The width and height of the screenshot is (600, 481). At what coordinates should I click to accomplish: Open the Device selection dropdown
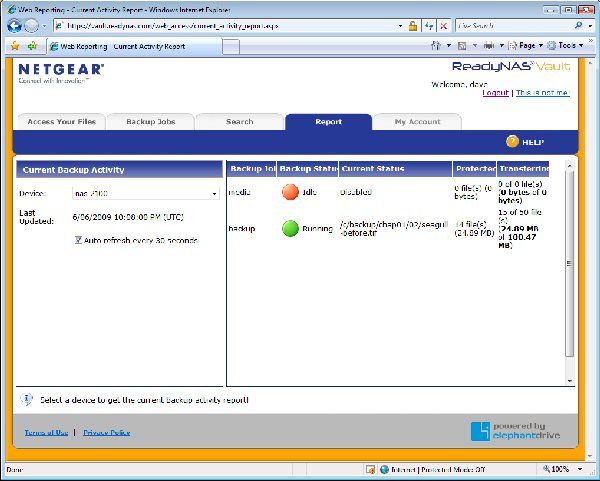(x=146, y=194)
